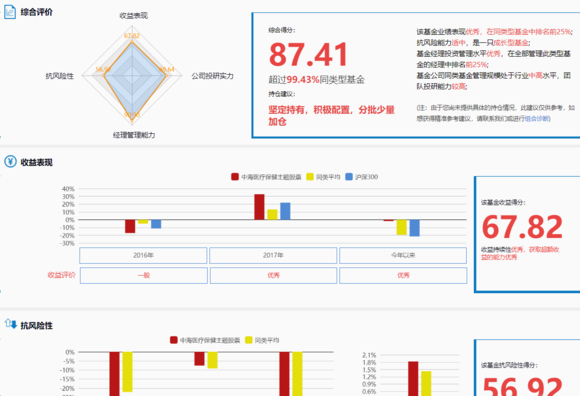This screenshot has width=580, height=396.
Task: Toggle yellow 同类平均 legend in 收益表现 chart
Action: click(x=323, y=177)
